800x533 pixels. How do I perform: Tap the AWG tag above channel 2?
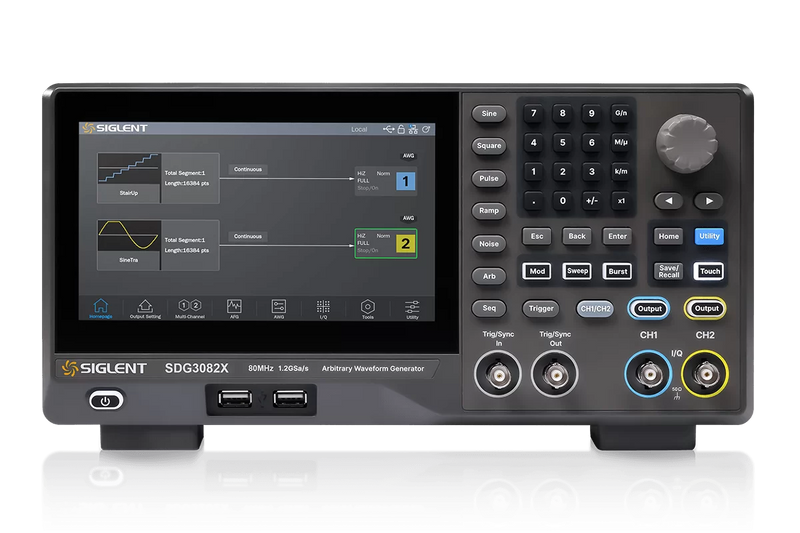point(409,218)
